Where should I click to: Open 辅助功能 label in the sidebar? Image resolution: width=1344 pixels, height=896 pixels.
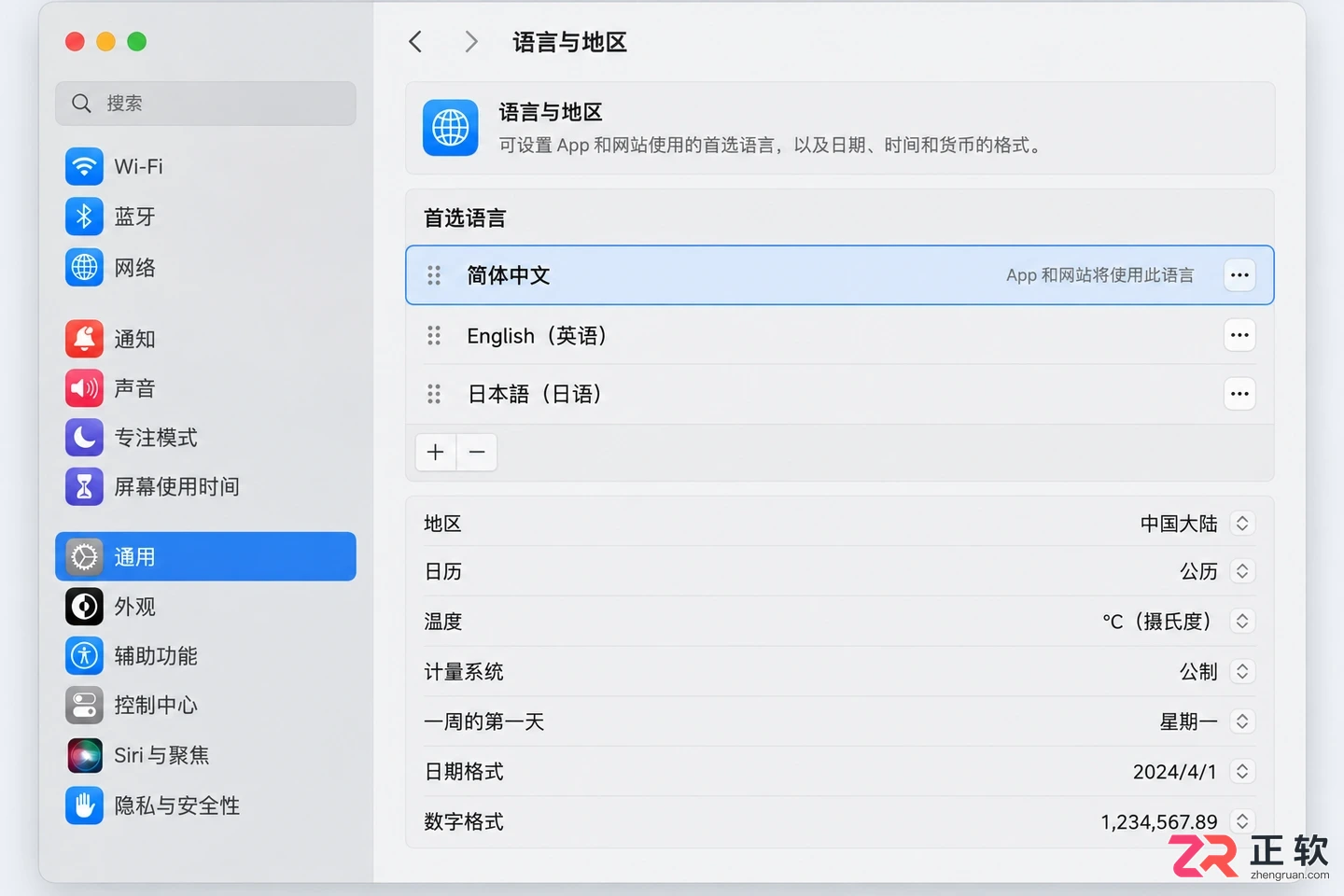click(156, 656)
